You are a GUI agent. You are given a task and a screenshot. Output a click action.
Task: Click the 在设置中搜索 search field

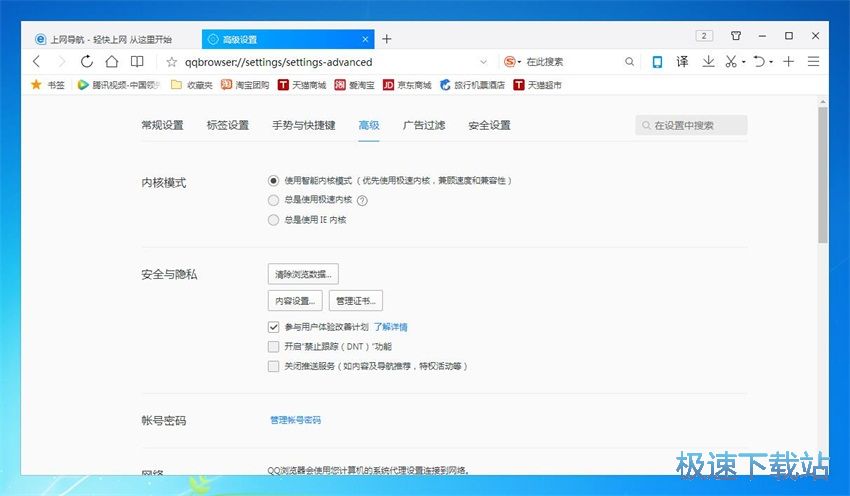coord(691,125)
